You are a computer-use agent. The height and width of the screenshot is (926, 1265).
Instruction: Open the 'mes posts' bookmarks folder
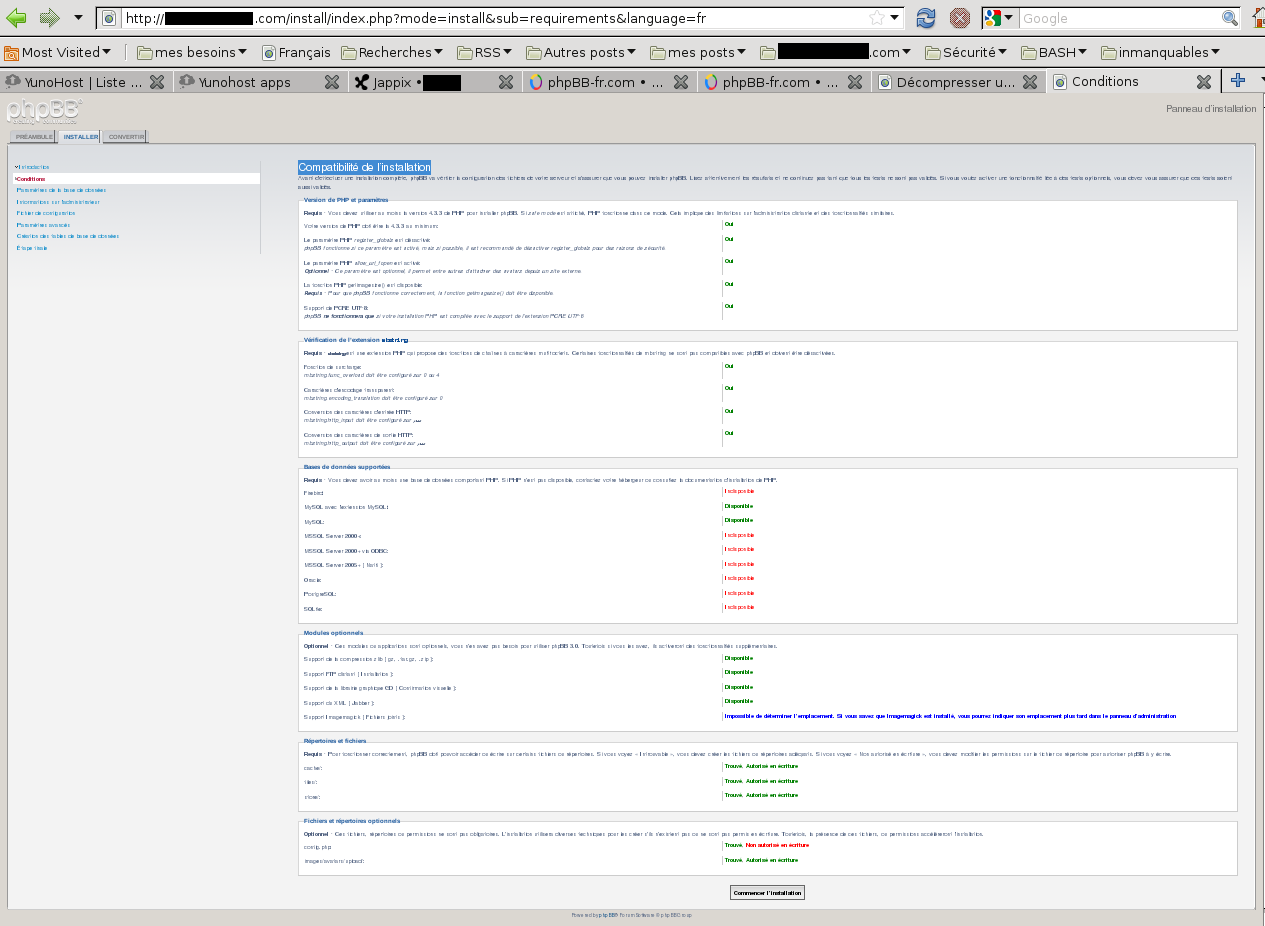click(x=698, y=52)
